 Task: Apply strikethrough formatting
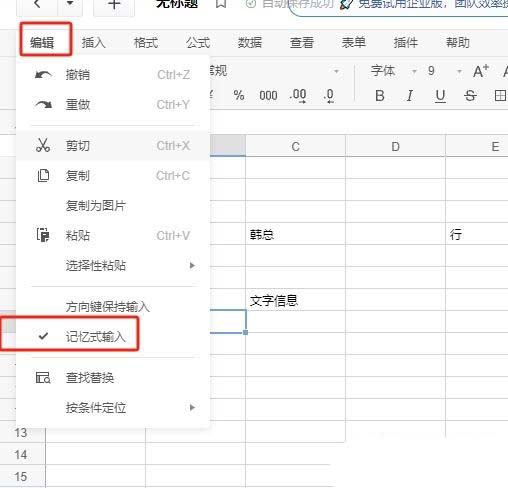(470, 96)
